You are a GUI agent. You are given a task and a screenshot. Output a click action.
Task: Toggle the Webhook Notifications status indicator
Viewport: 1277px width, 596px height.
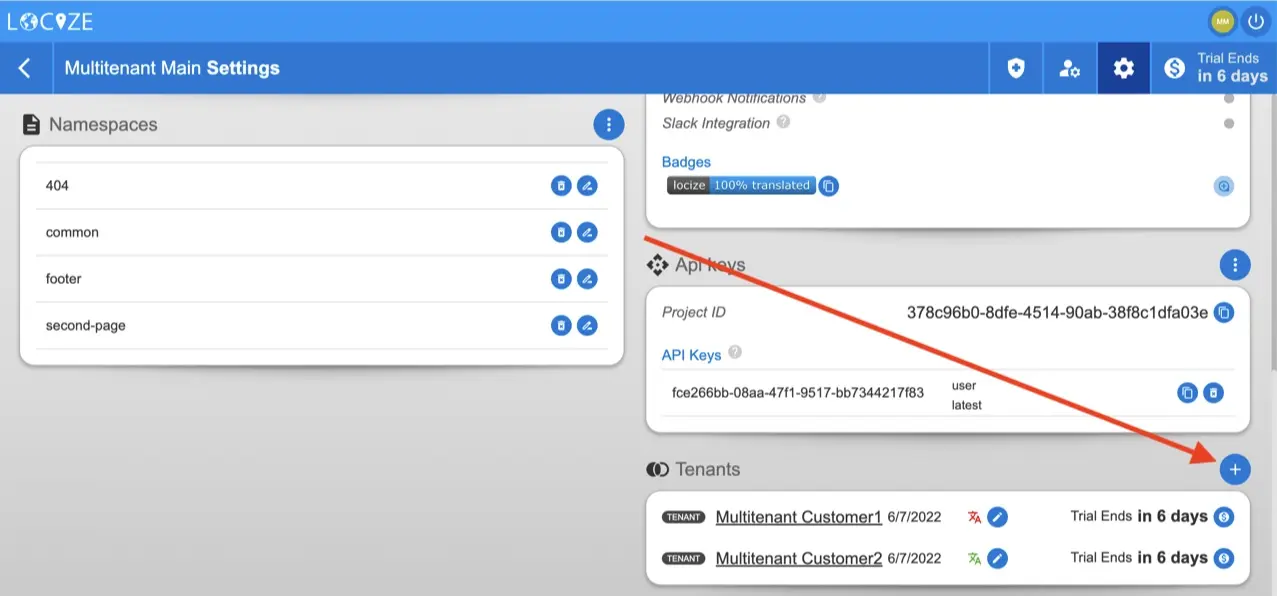click(1229, 99)
